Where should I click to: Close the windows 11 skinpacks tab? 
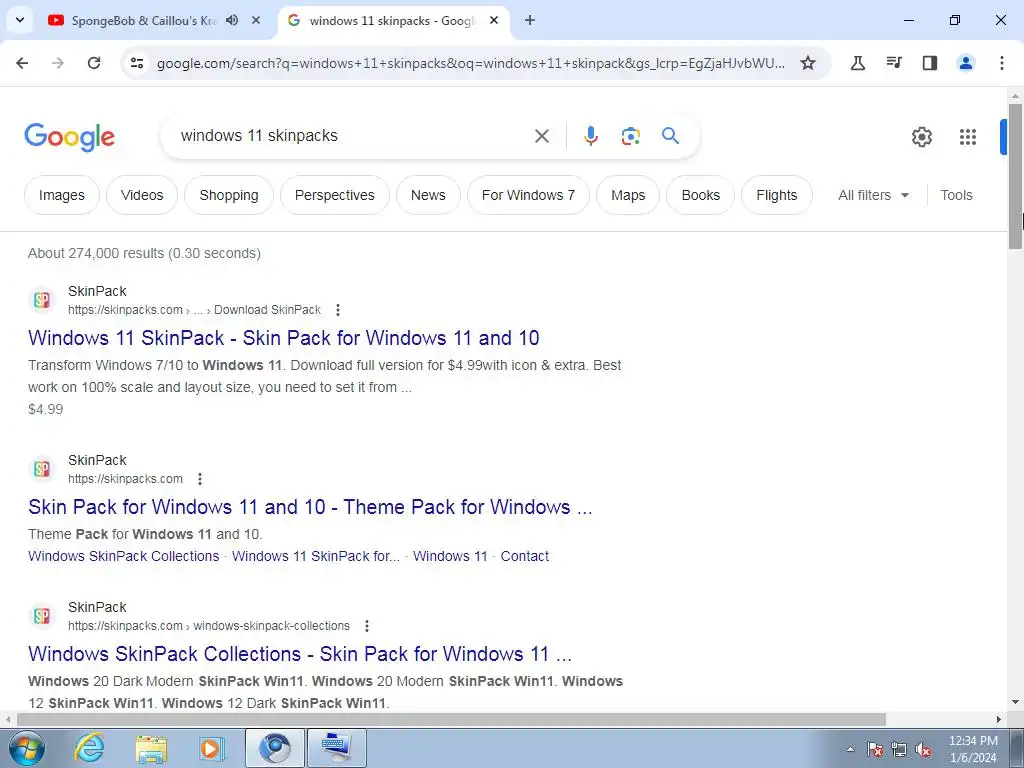(494, 20)
